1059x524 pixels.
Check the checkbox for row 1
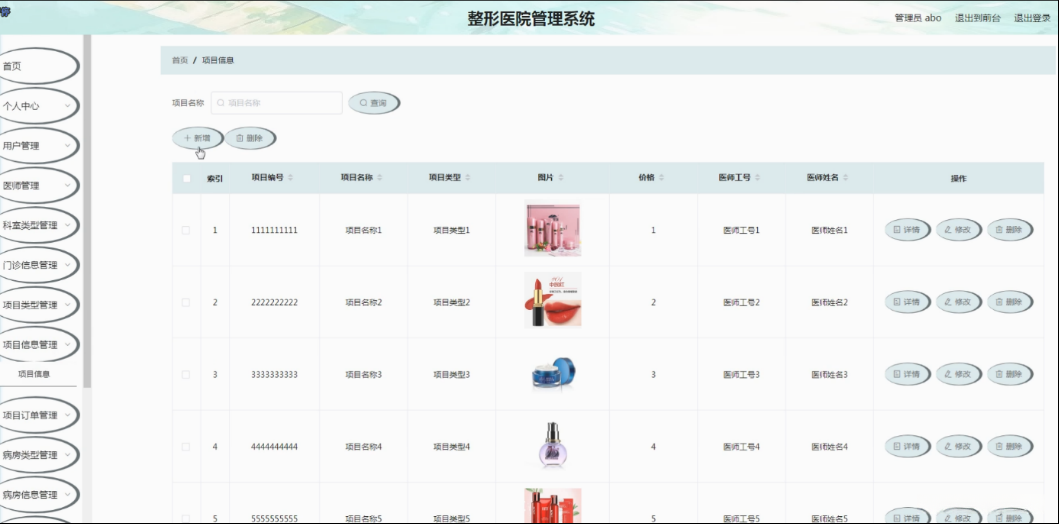(186, 230)
